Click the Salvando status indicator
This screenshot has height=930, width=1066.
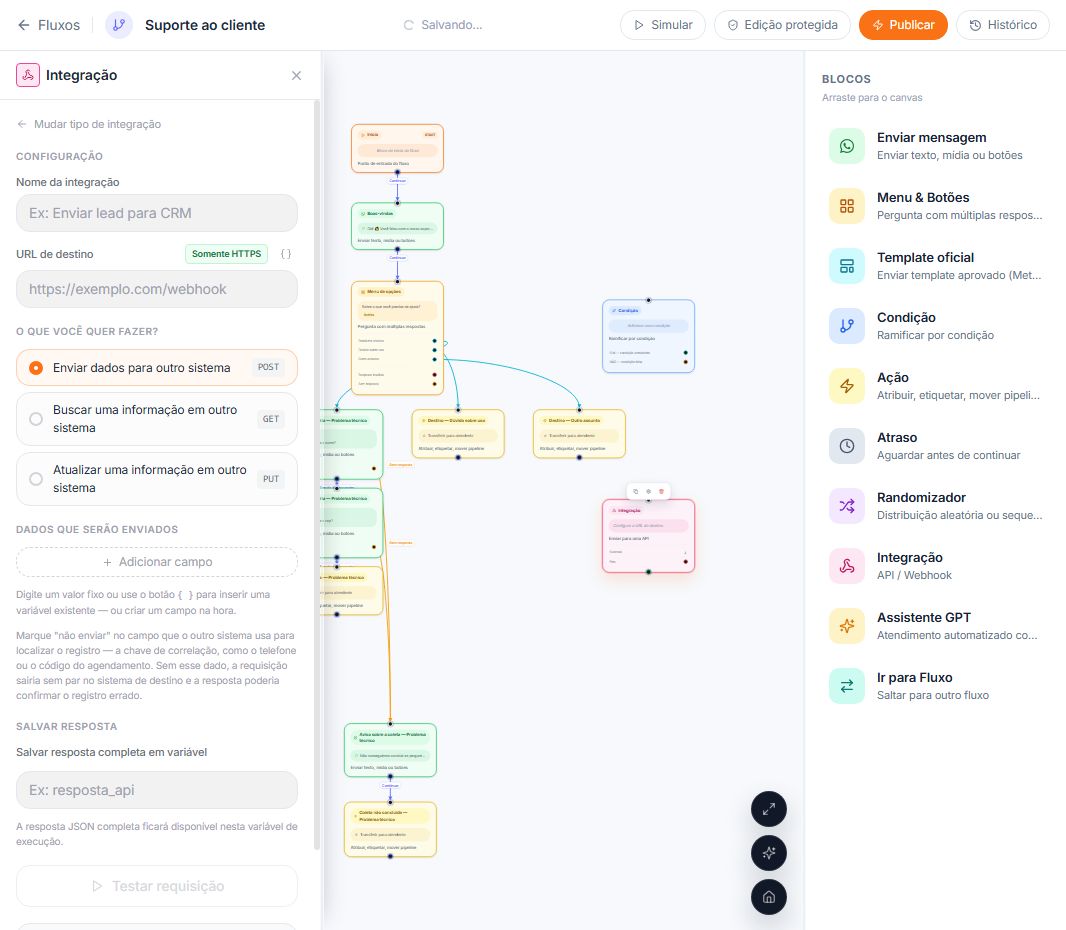tap(443, 25)
